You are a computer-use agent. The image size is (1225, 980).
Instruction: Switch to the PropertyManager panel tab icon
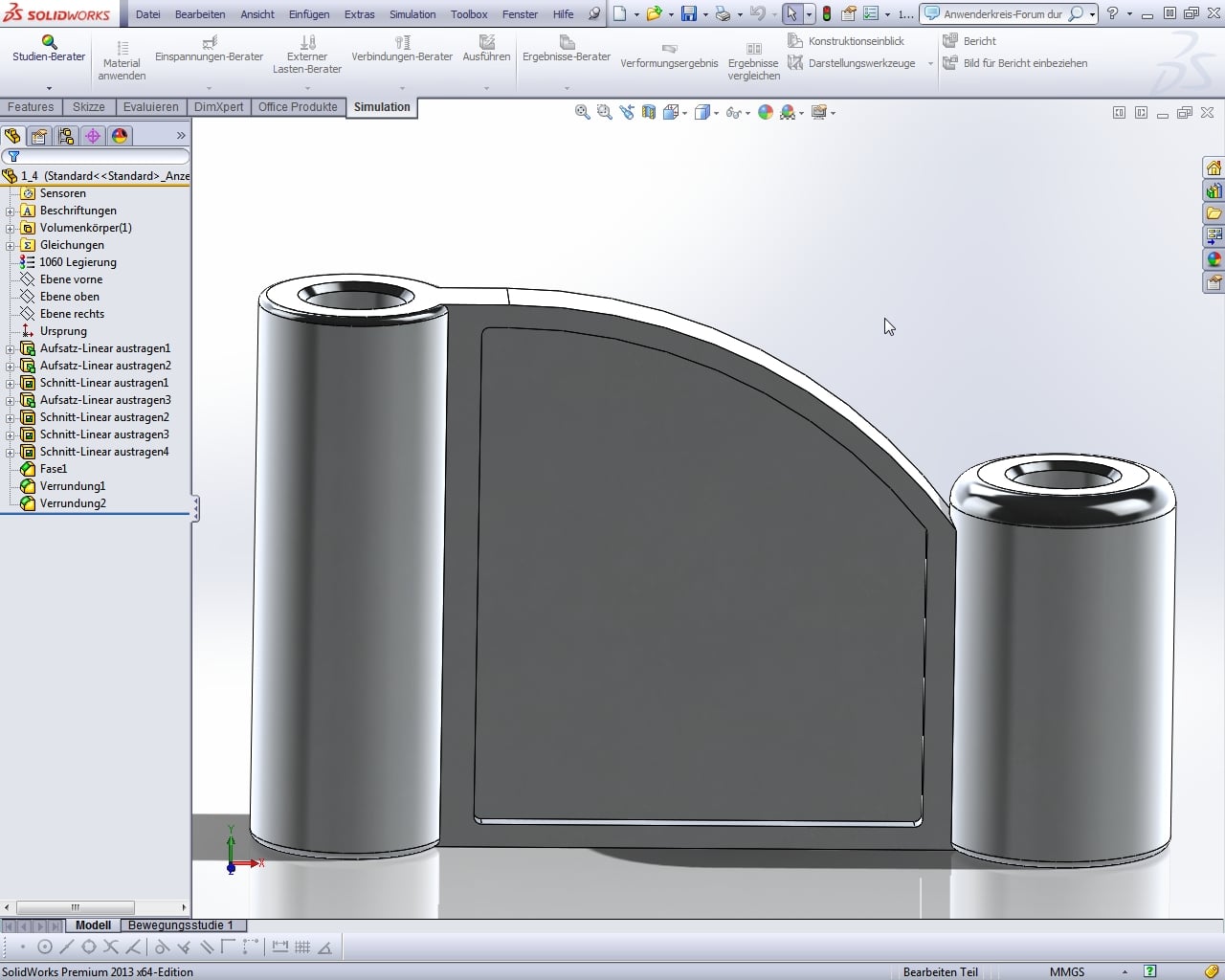tap(39, 136)
